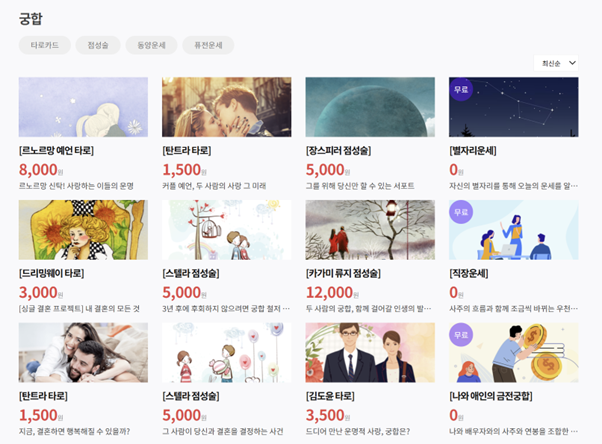Viewport: 602px width, 444px height.
Task: Select the 퓨전운세 filter chip
Action: point(208,45)
